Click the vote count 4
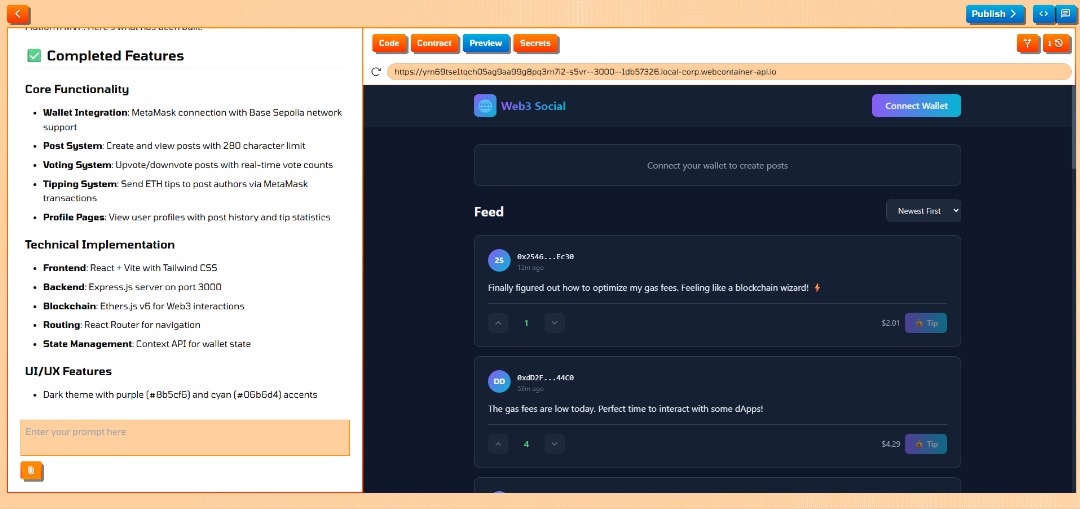 tap(526, 444)
